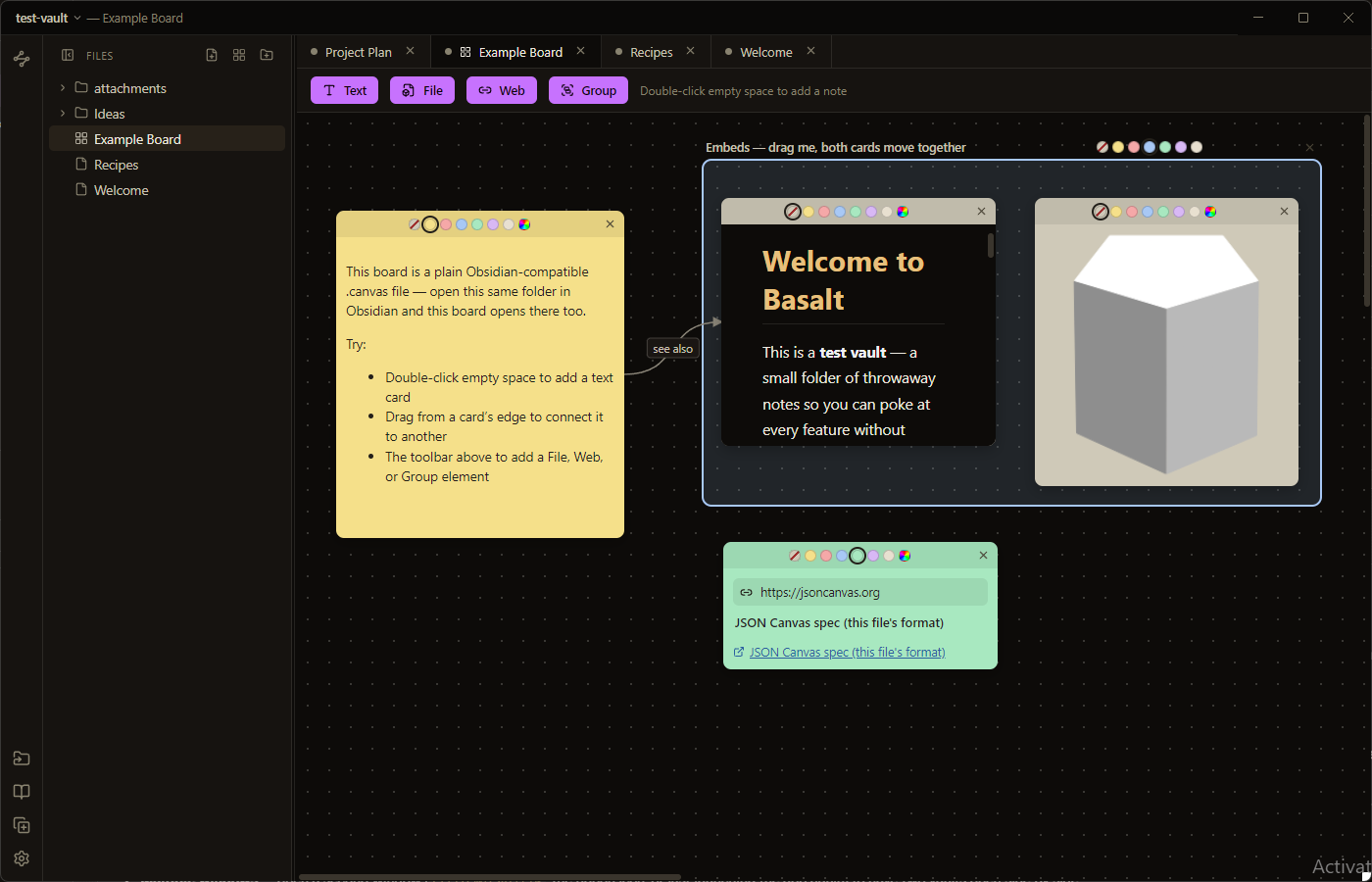Add a Web element from the toolbar
Screen dimensions: 1372x882
(x=502, y=90)
